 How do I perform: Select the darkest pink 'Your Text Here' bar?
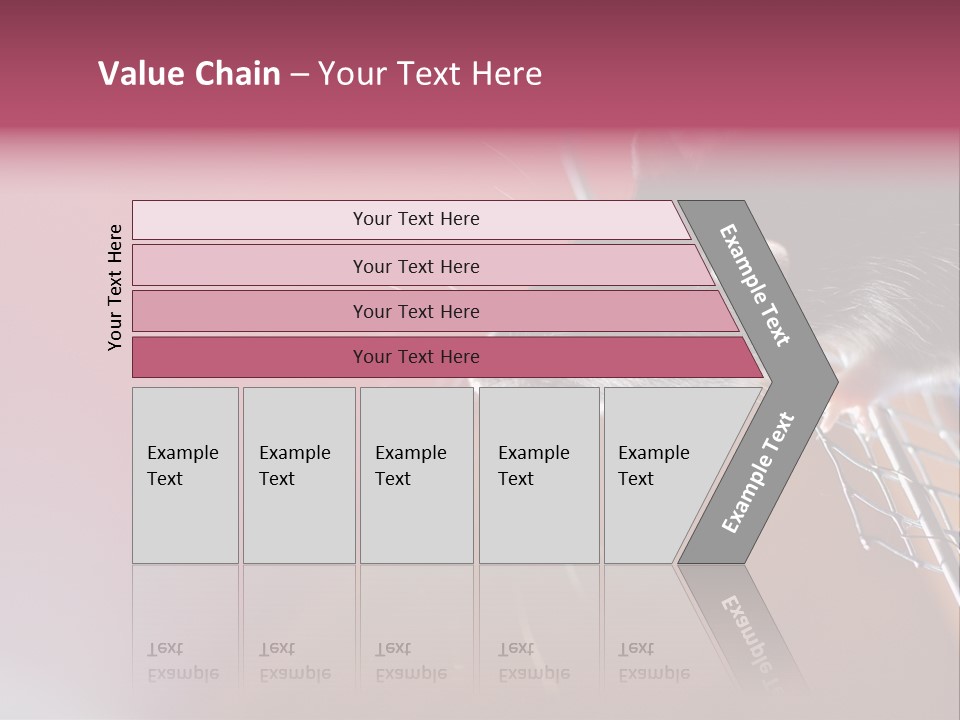pos(448,357)
